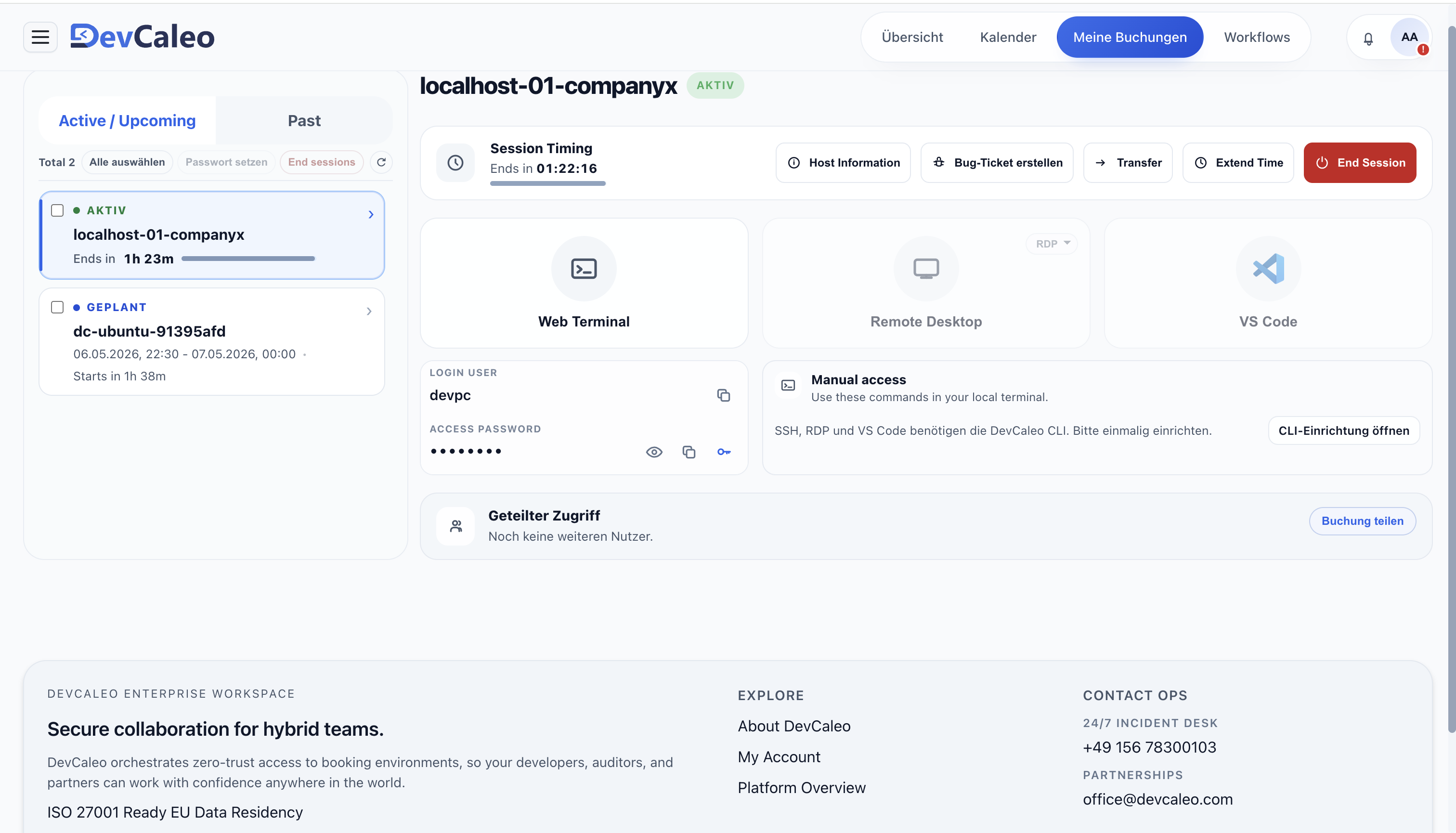Tick the dc-ubuntu-91395afd booking checkbox
Image resolution: width=1456 pixels, height=833 pixels.
(57, 307)
